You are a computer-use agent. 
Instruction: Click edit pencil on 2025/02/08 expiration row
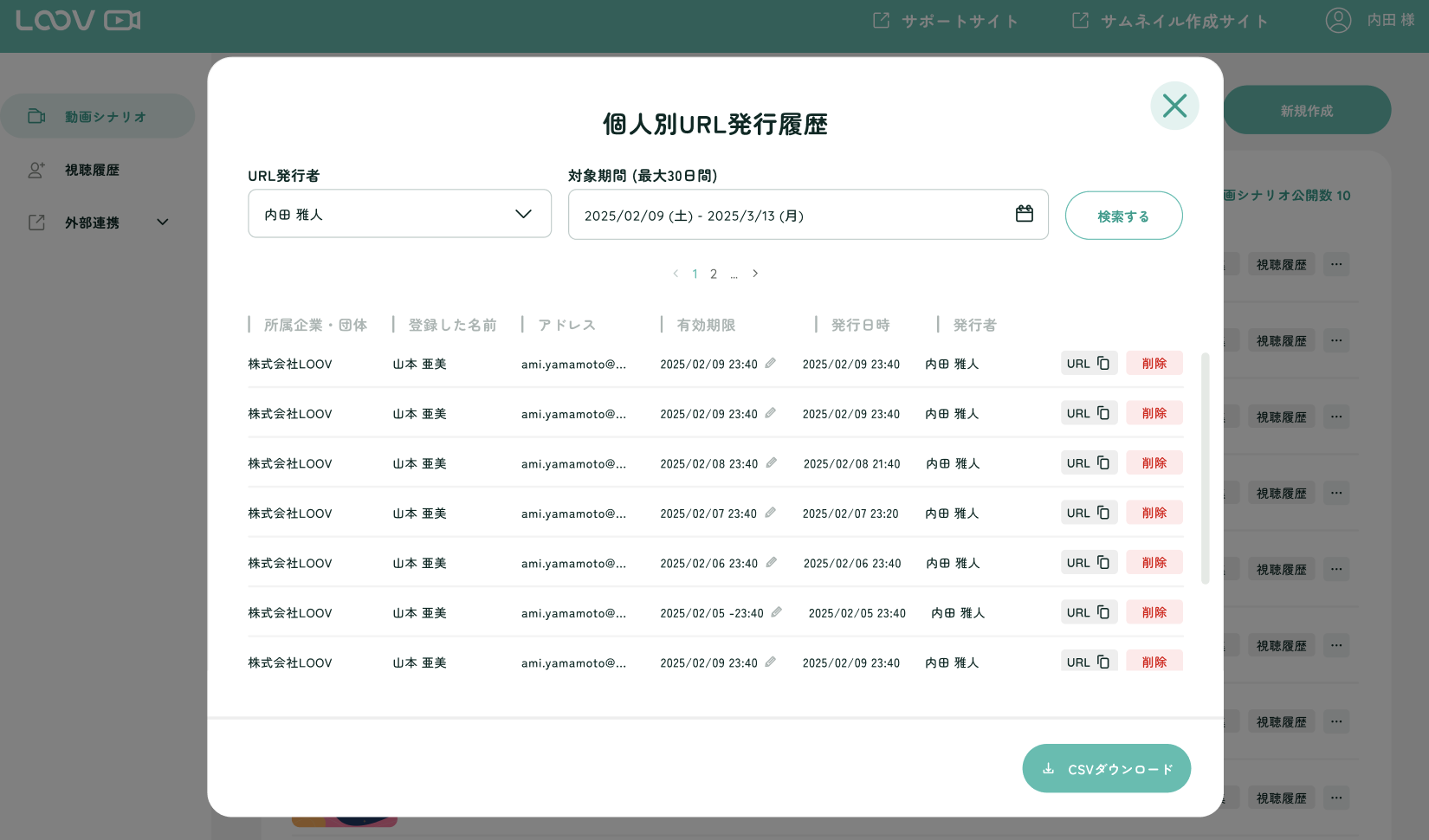pos(771,463)
